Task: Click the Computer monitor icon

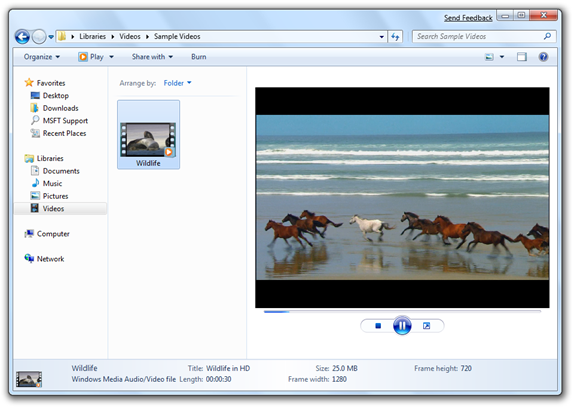Action: click(x=29, y=233)
